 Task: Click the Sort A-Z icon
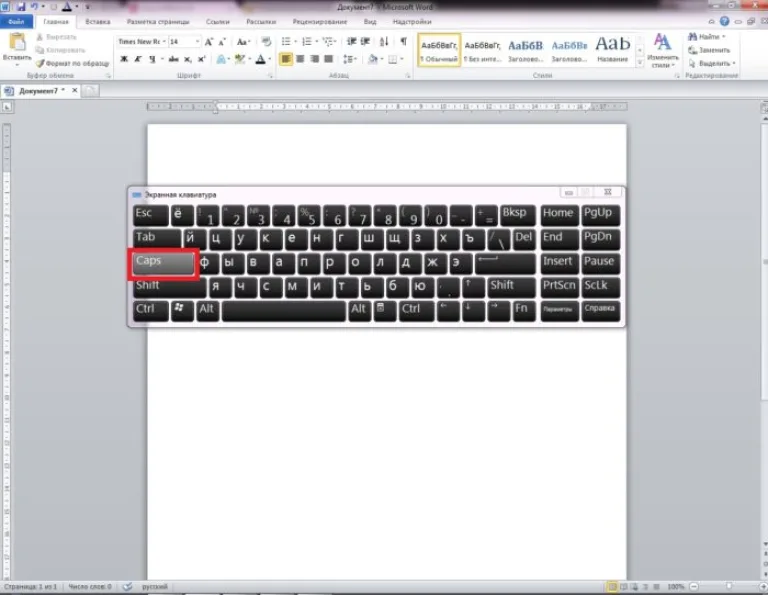tap(384, 42)
